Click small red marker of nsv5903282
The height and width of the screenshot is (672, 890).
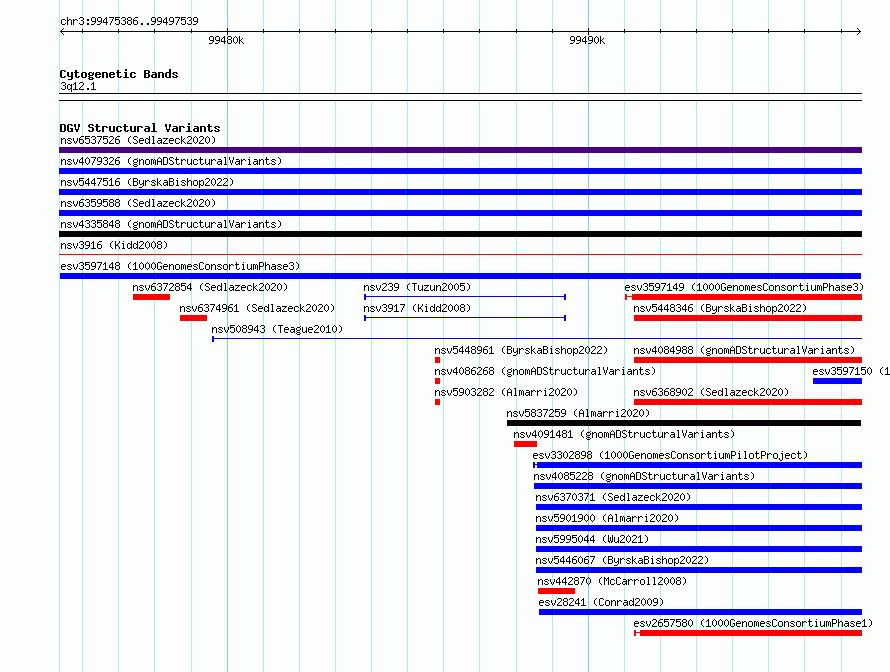tap(438, 402)
